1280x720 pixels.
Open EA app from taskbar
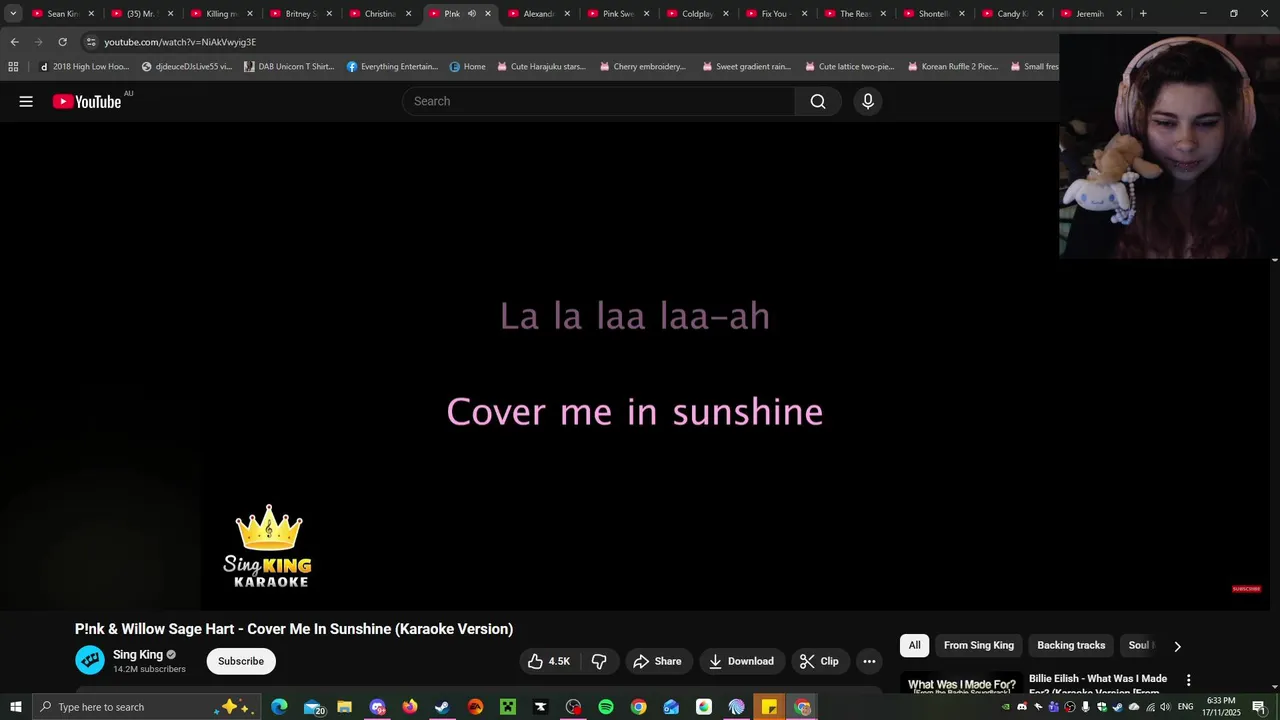point(475,707)
